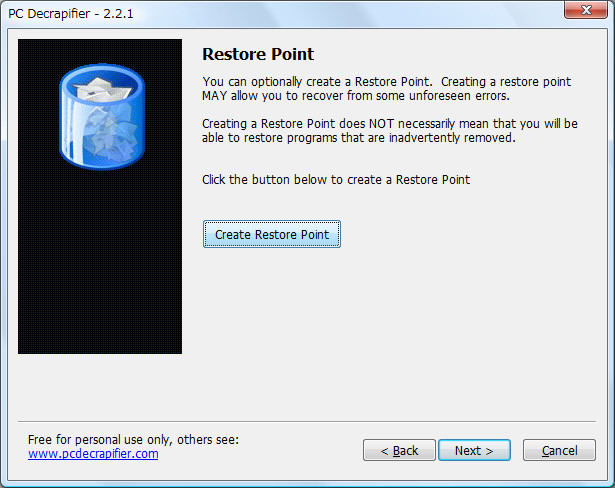Click the PC Decrapifier - 2.2.1 title
Image resolution: width=615 pixels, height=488 pixels.
[71, 14]
